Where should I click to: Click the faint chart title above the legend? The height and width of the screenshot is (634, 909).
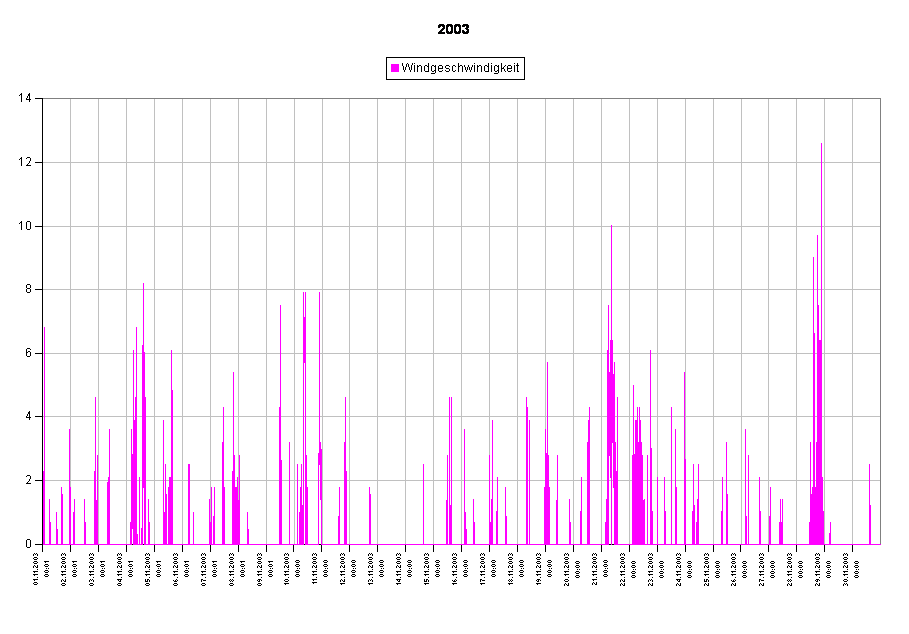point(454,30)
